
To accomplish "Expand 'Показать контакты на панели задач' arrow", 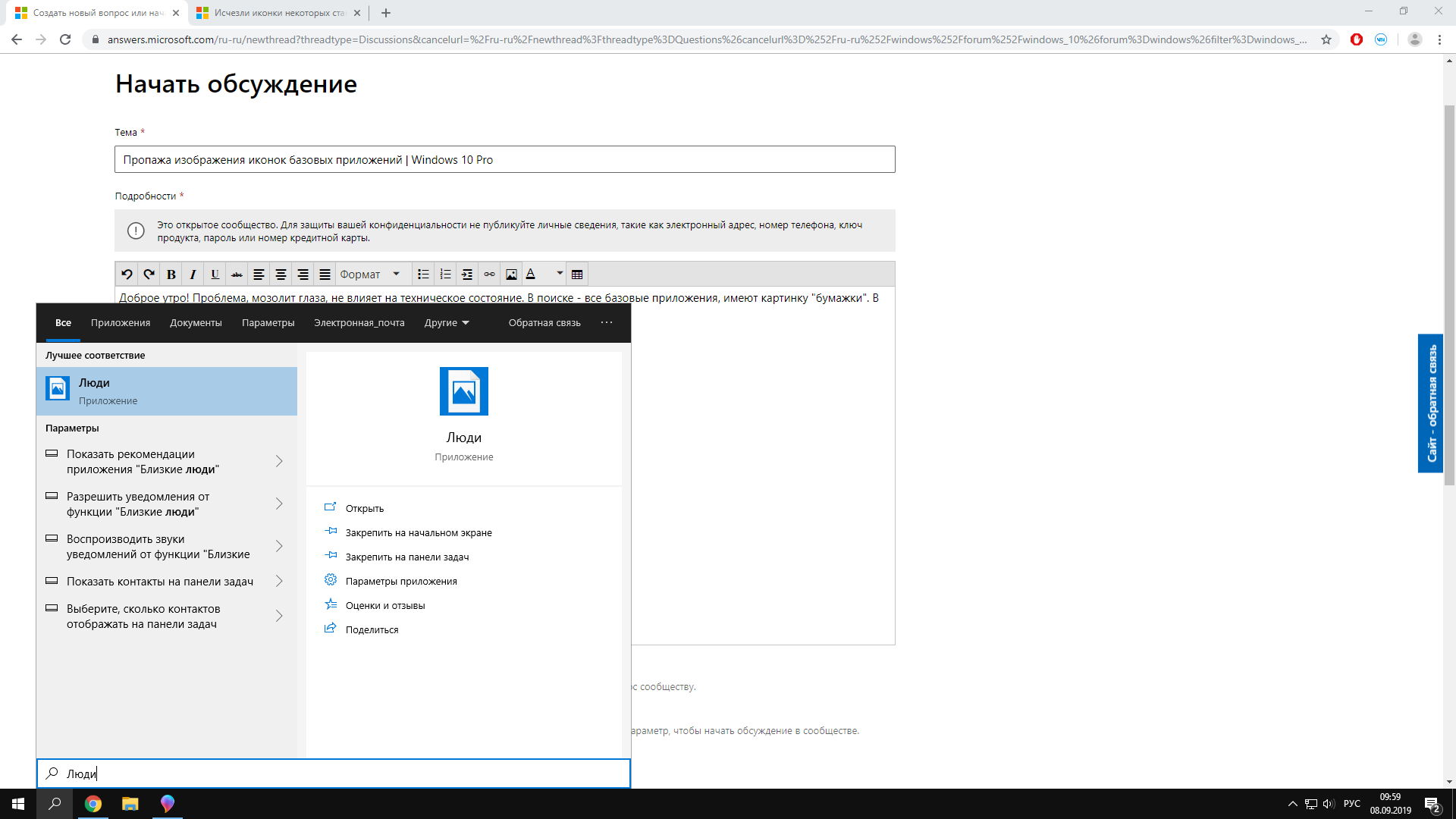I will point(279,581).
